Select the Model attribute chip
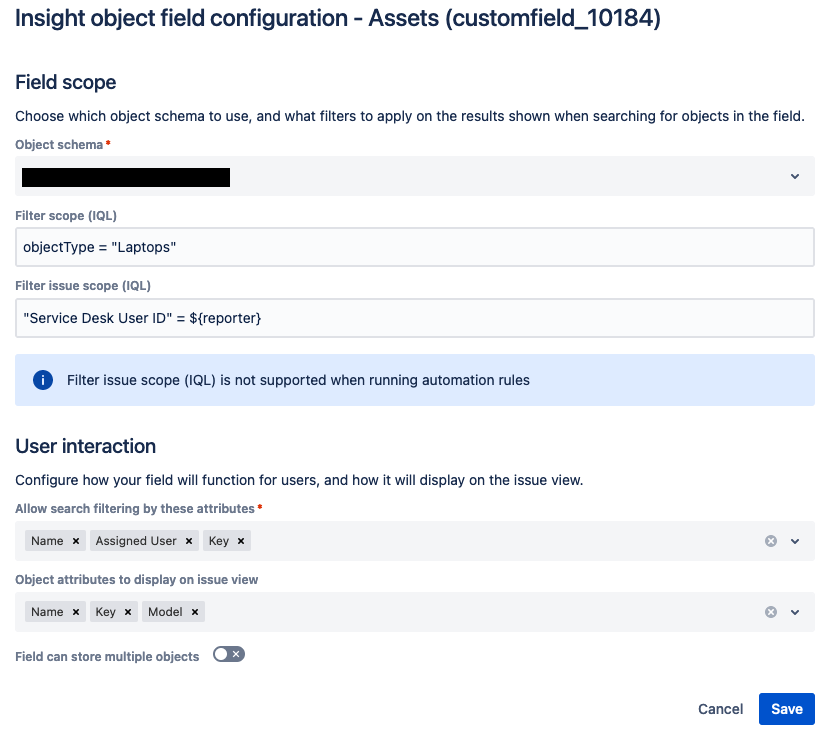The image size is (829, 744). pos(165,612)
